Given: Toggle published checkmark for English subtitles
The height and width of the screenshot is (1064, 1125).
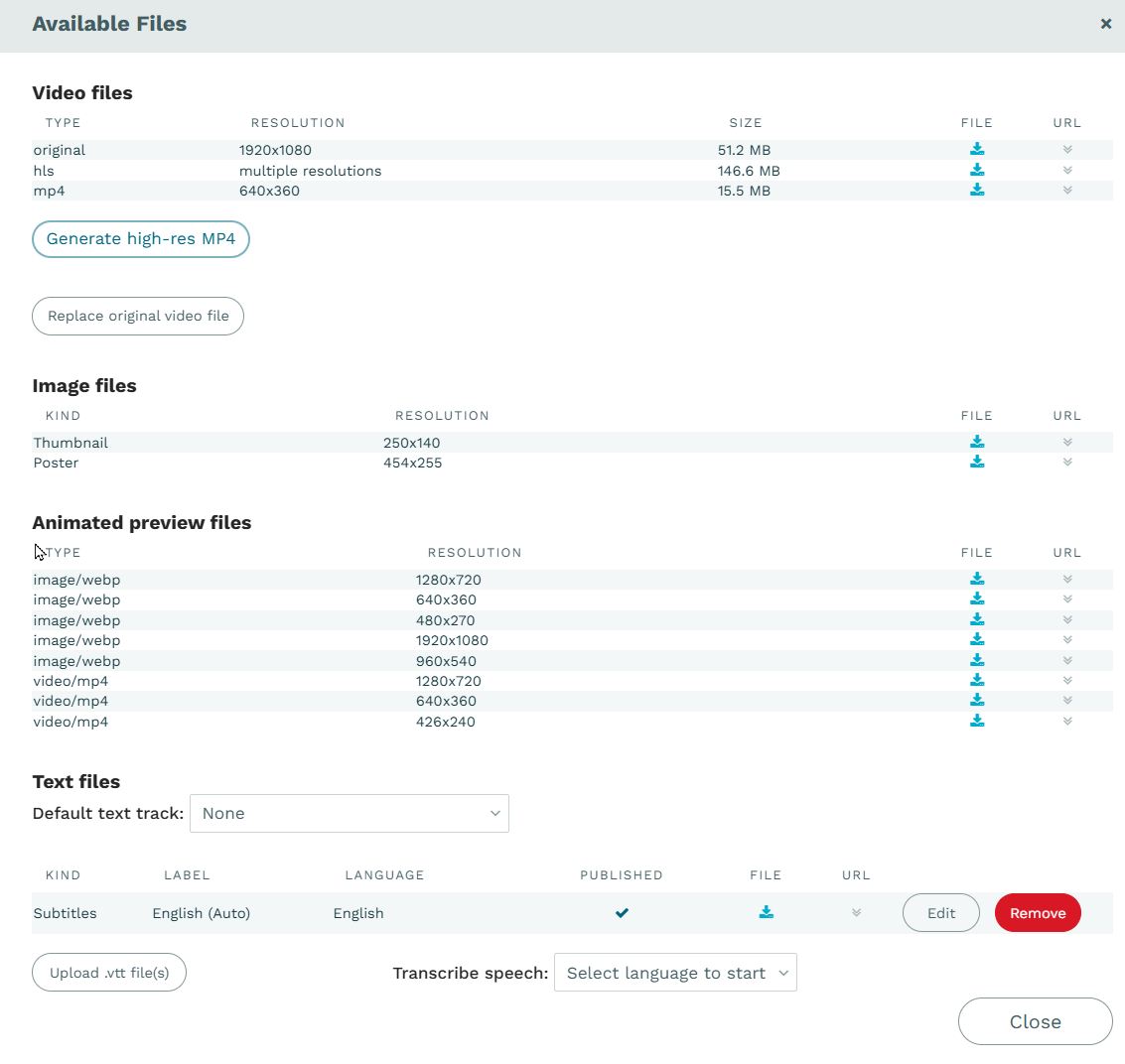Looking at the screenshot, I should pos(622,913).
